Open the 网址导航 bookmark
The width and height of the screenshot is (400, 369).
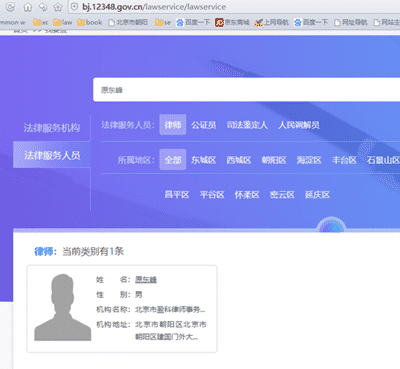point(351,22)
